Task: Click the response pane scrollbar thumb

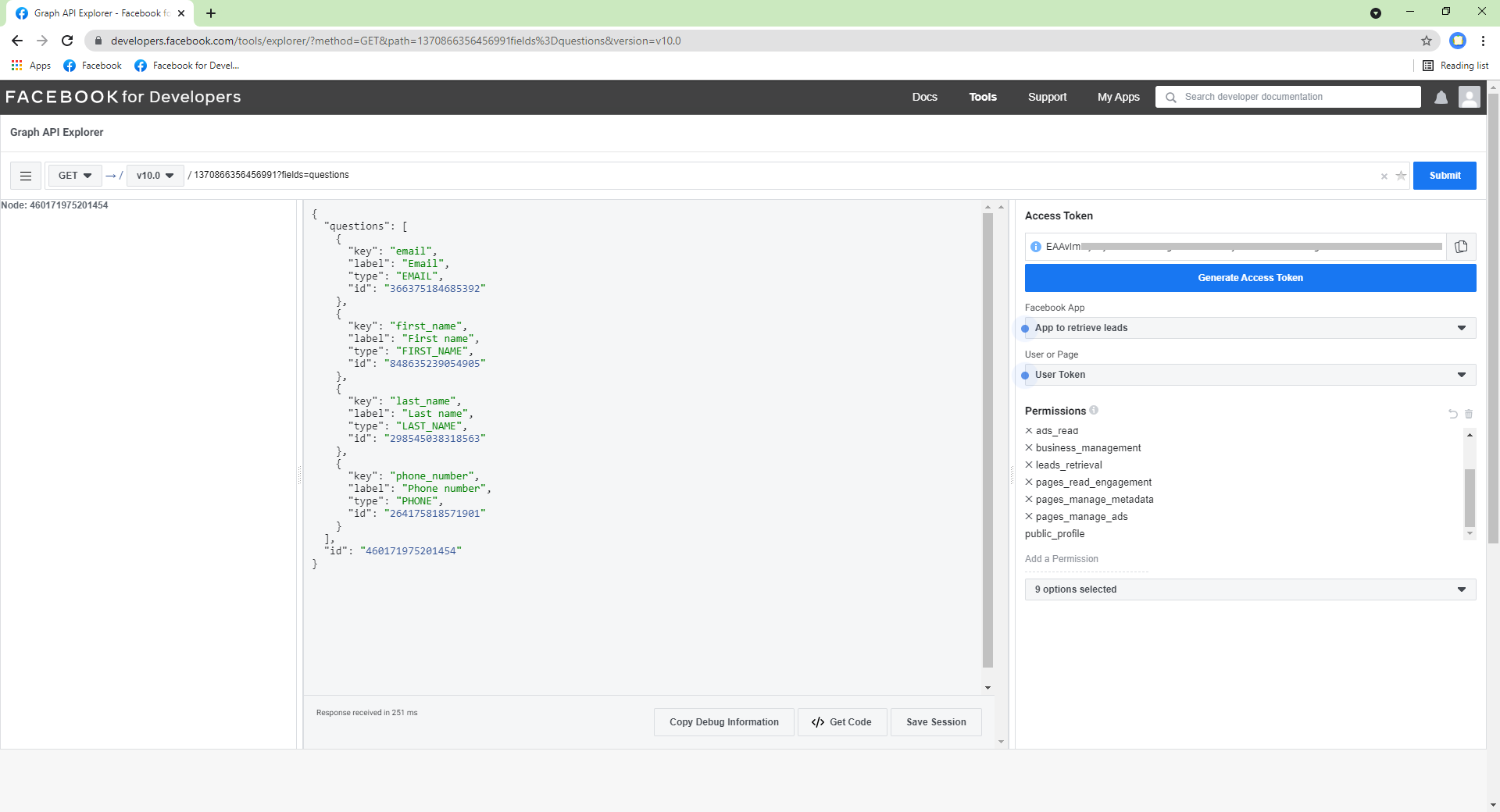Action: coord(987,441)
